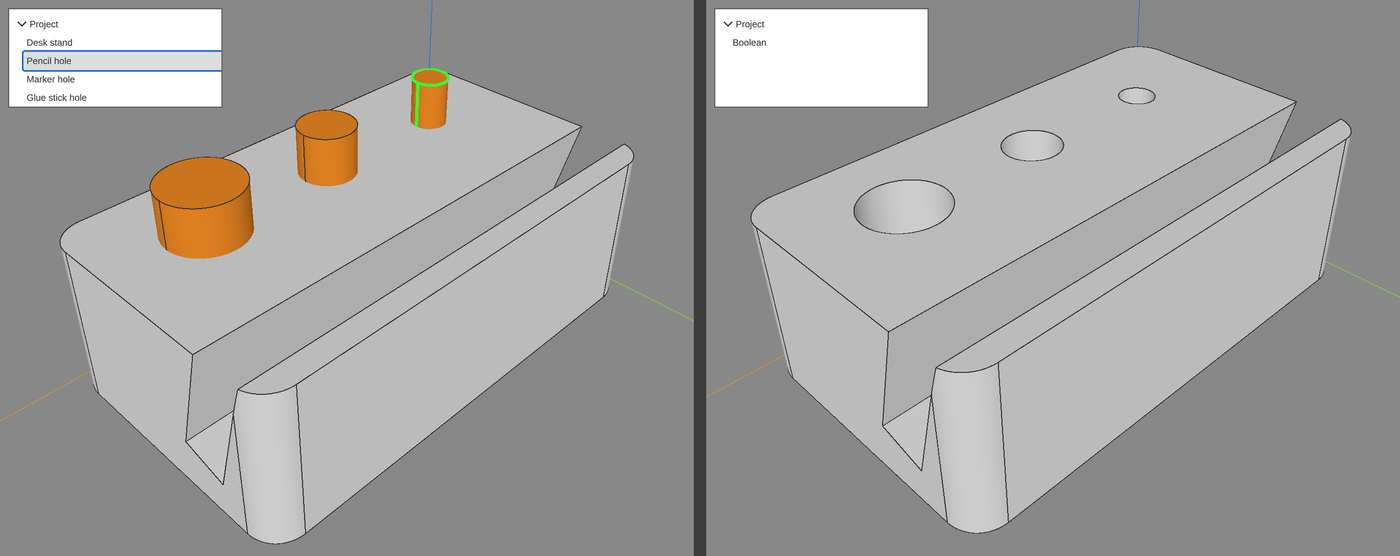Click the middle hole in right model
Viewport: 1400px width, 556px height.
point(1032,146)
